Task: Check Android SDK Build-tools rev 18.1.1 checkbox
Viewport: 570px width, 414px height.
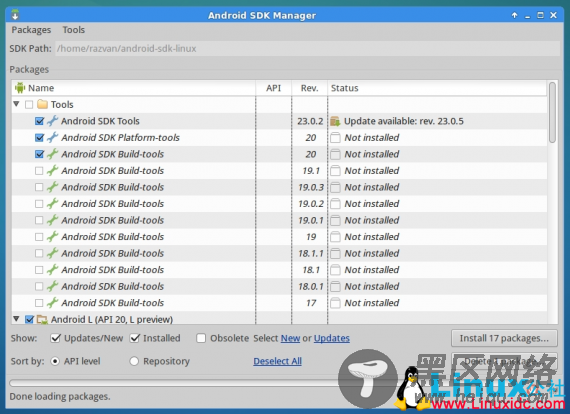Action: [x=39, y=253]
